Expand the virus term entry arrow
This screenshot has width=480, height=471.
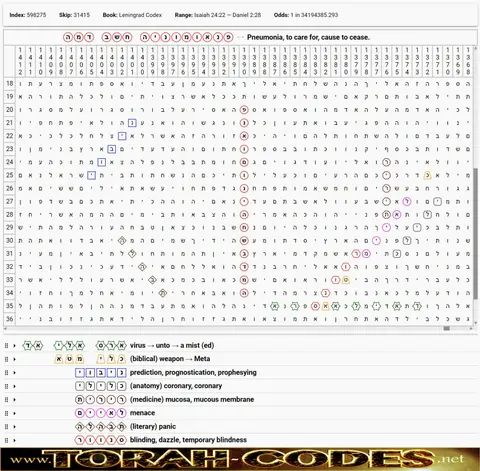click(14, 346)
